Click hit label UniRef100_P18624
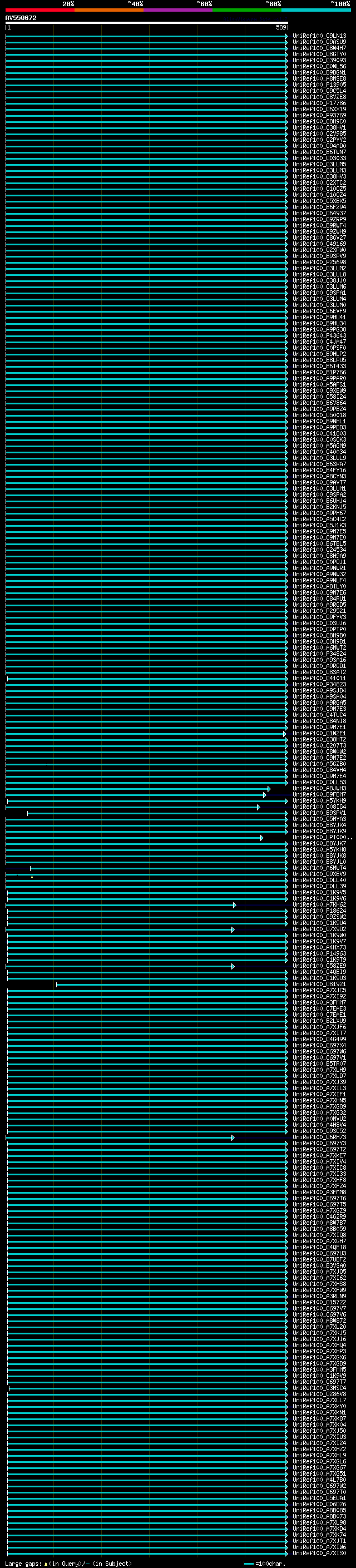 tap(319, 911)
